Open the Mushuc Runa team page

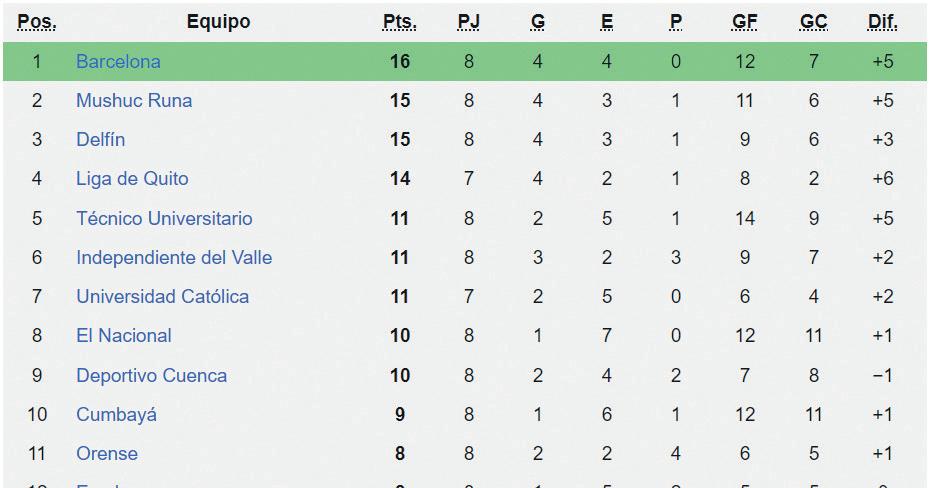[134, 101]
